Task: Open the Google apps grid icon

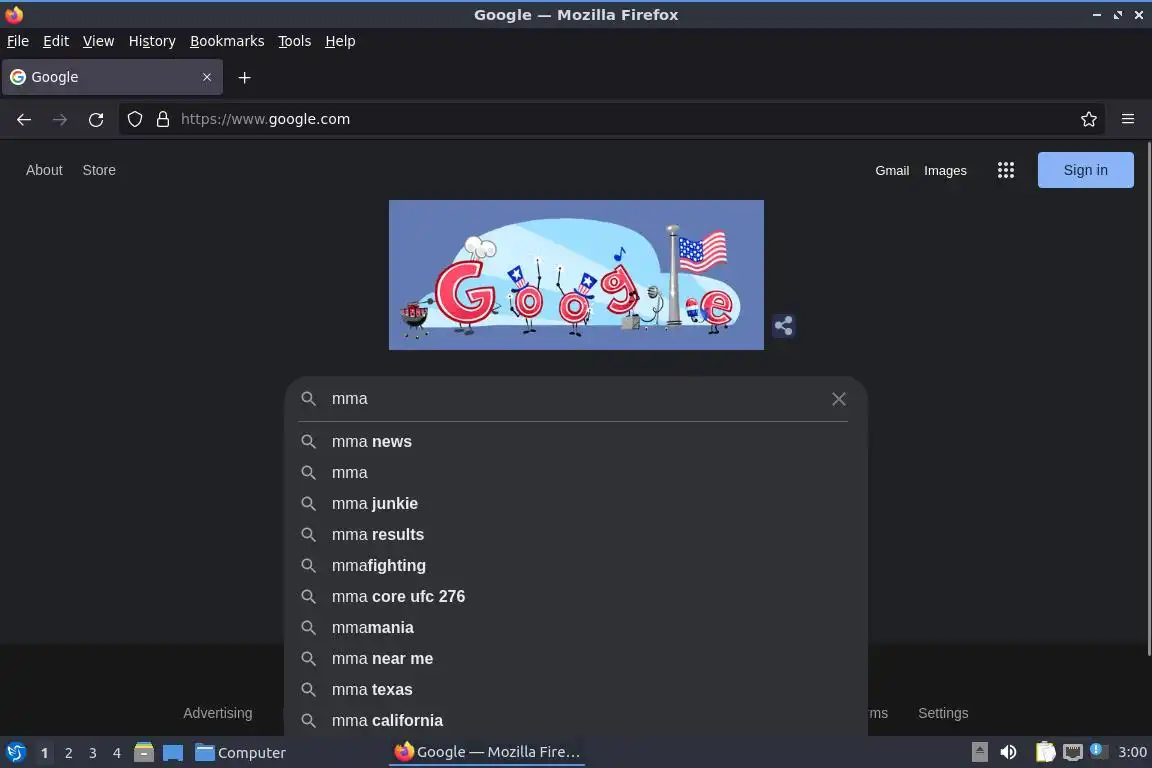Action: click(1006, 171)
